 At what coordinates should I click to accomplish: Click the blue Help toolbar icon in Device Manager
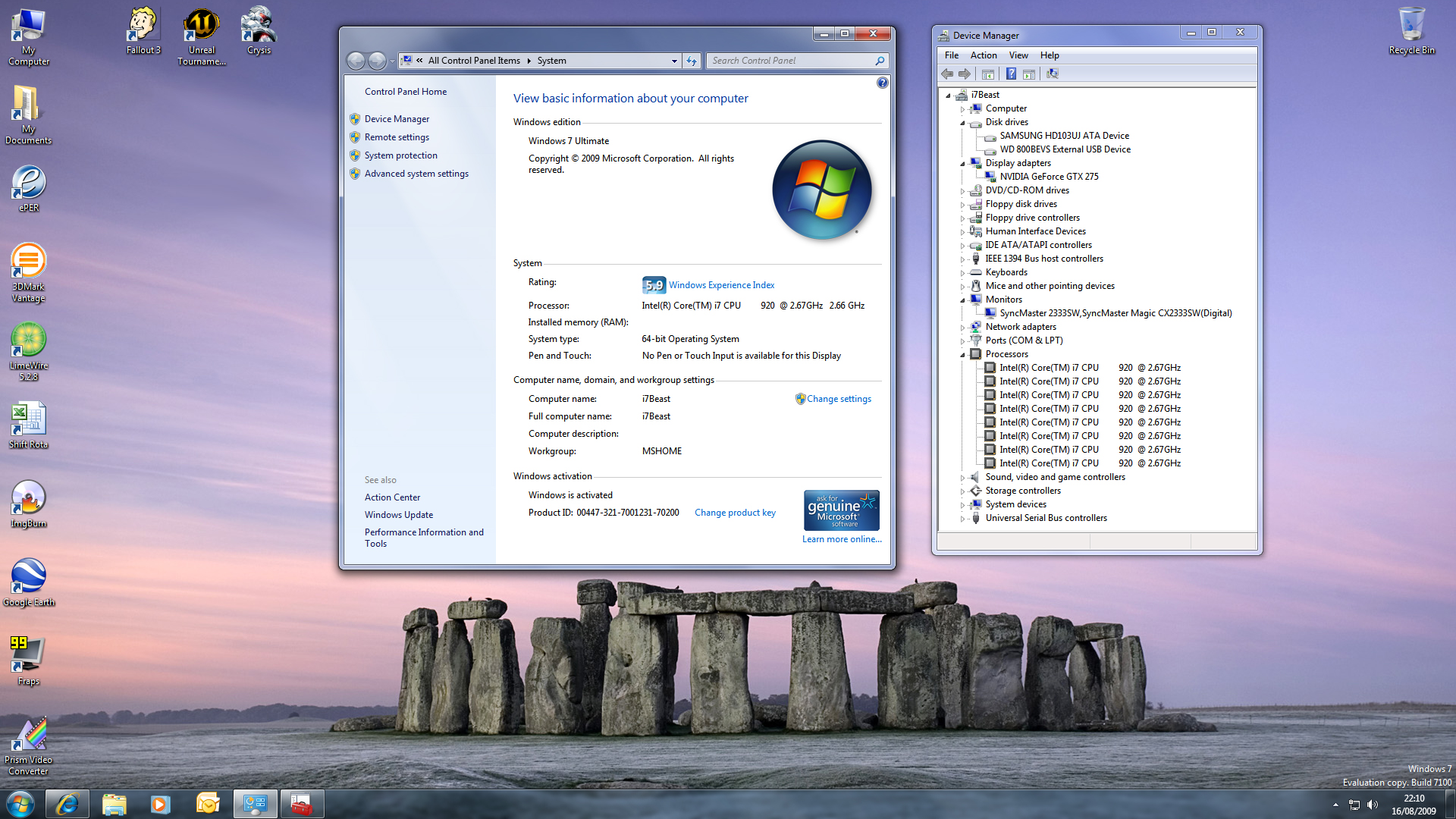(x=1011, y=74)
